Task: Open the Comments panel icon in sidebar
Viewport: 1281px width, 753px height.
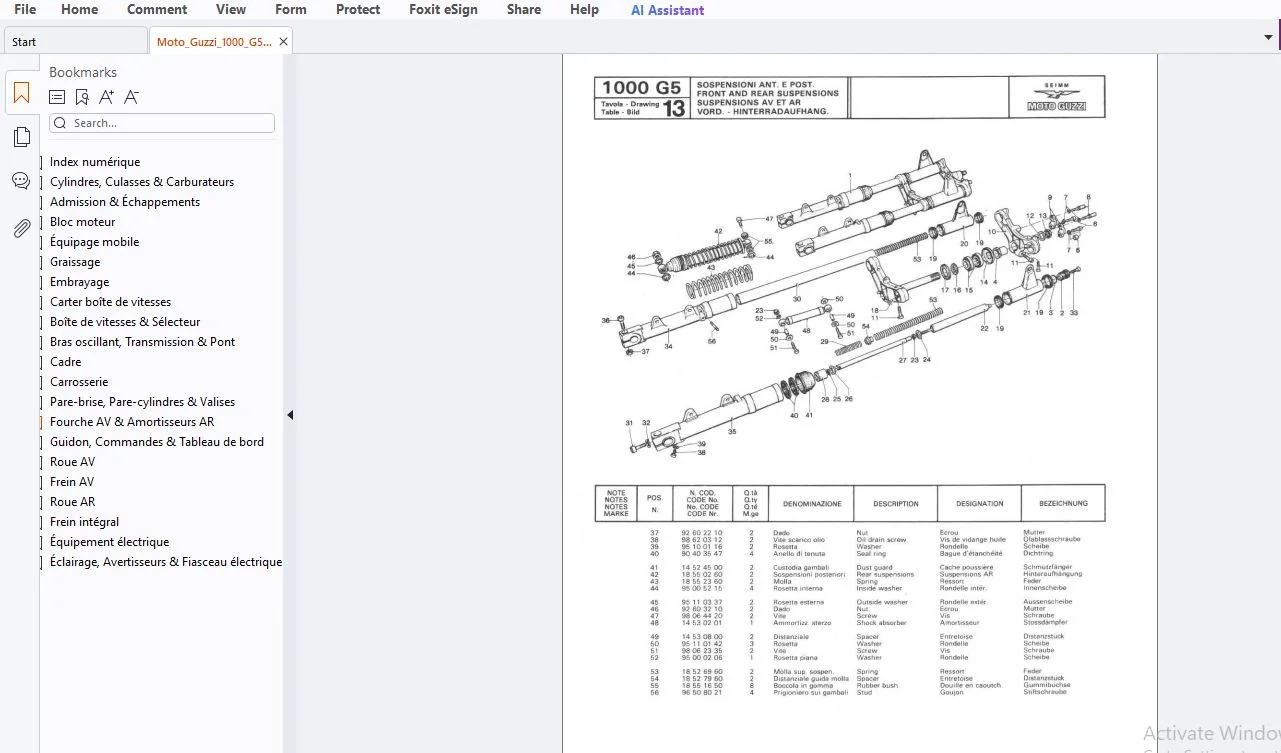Action: pos(21,181)
